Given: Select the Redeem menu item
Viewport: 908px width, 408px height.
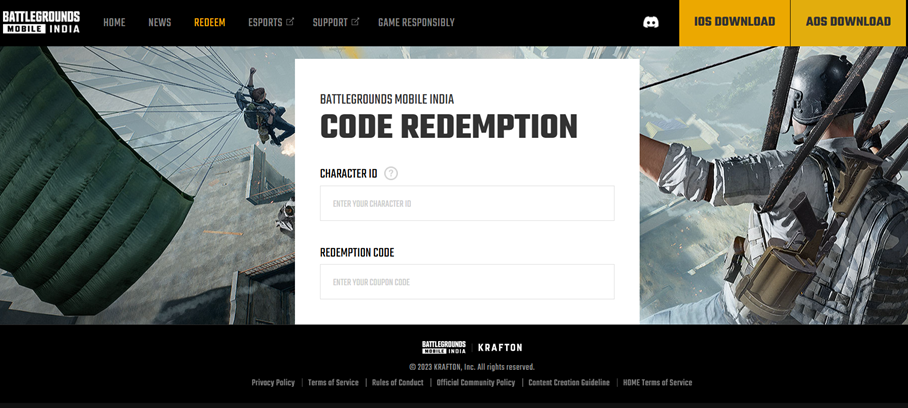Looking at the screenshot, I should pyautogui.click(x=209, y=22).
